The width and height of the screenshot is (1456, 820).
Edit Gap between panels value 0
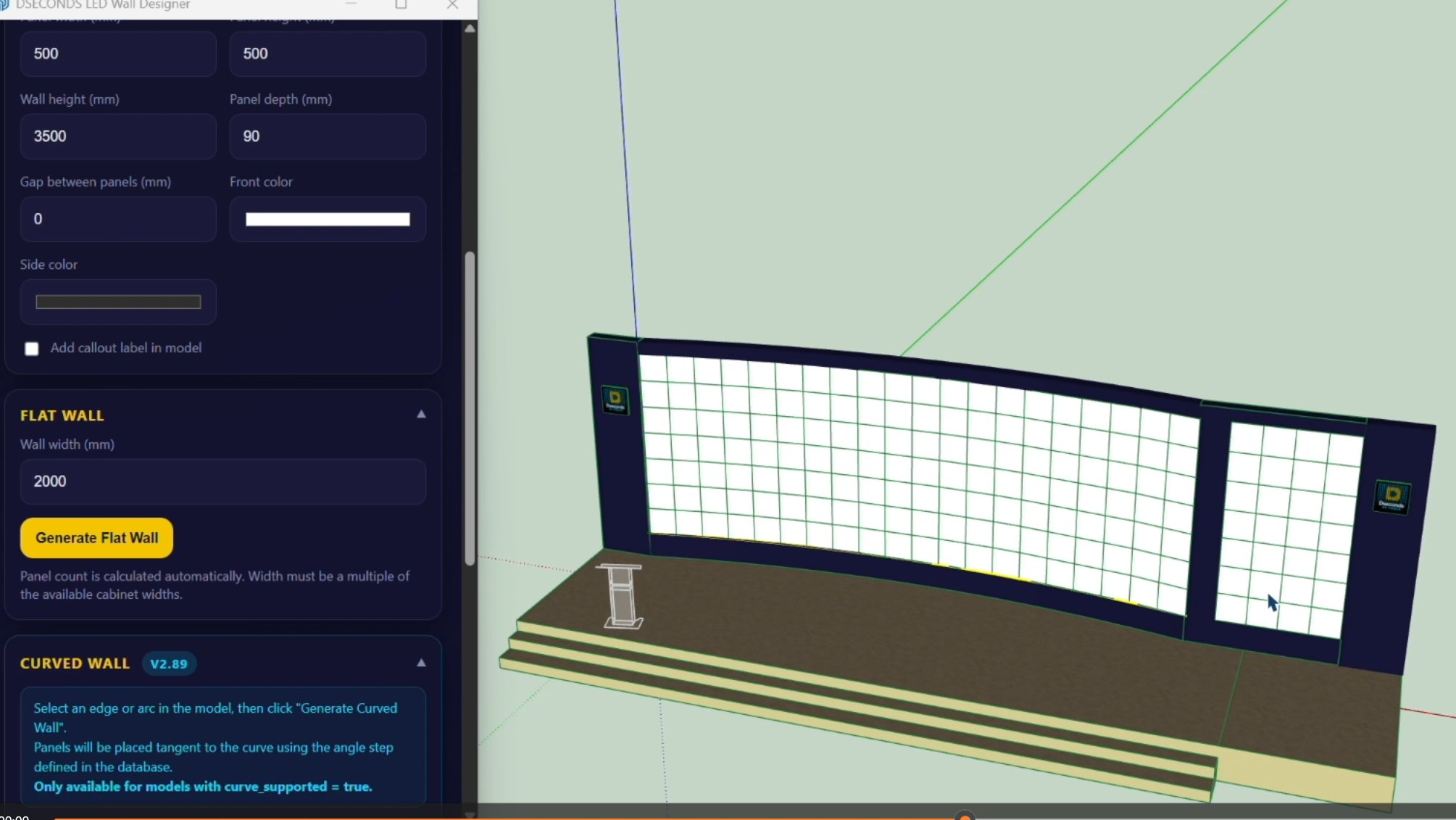point(118,219)
